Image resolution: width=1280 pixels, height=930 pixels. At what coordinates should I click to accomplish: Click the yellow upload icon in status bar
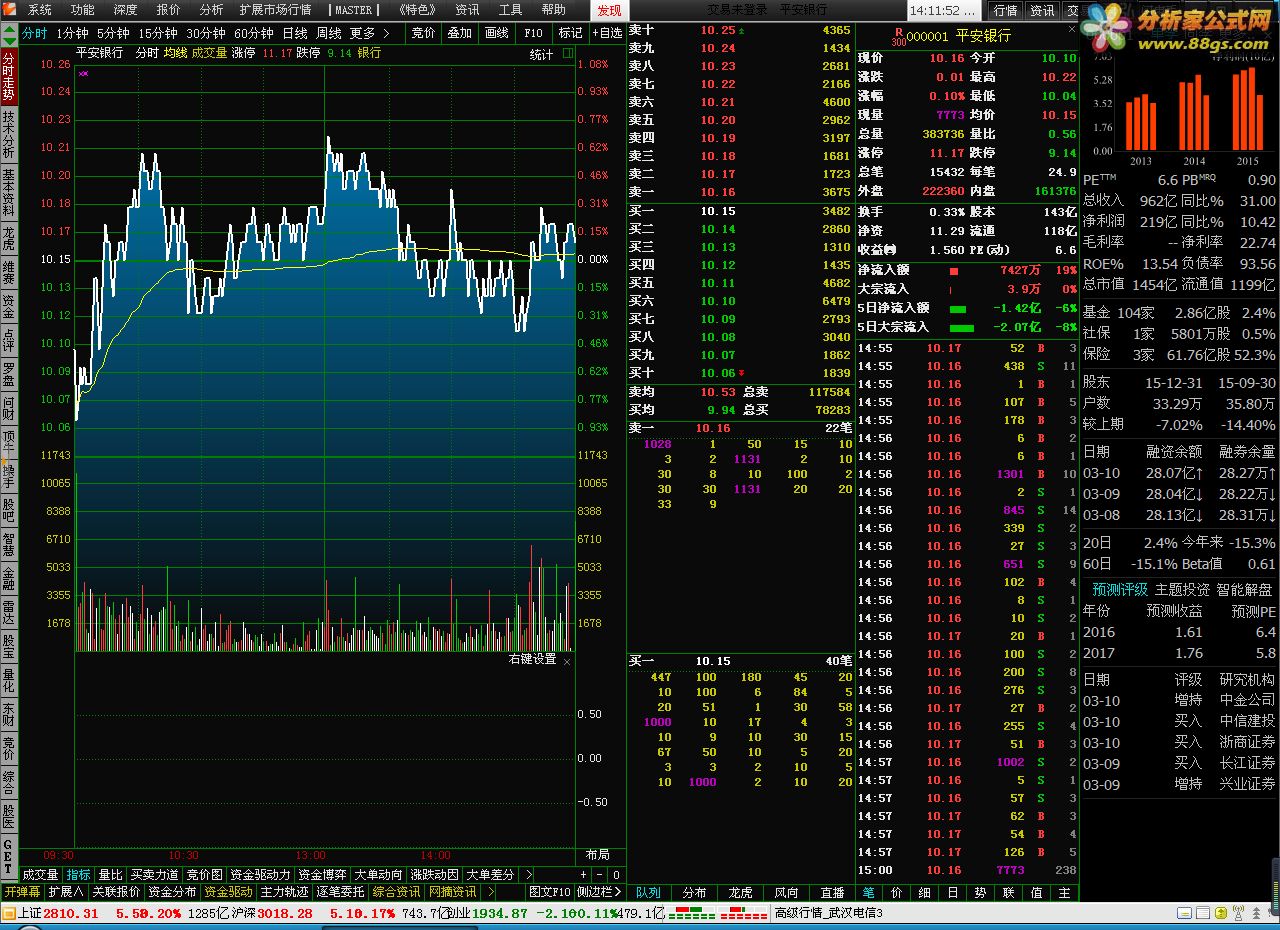(x=1219, y=913)
